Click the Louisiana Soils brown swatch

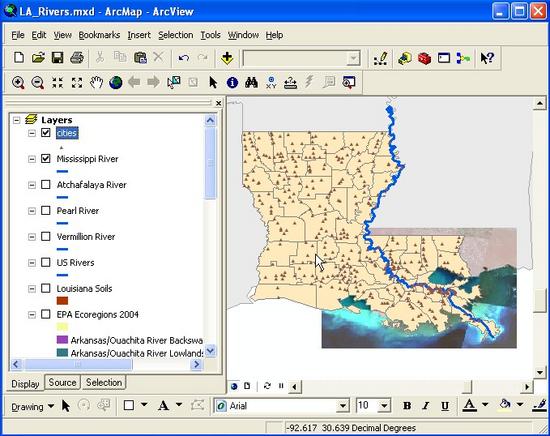(62, 301)
